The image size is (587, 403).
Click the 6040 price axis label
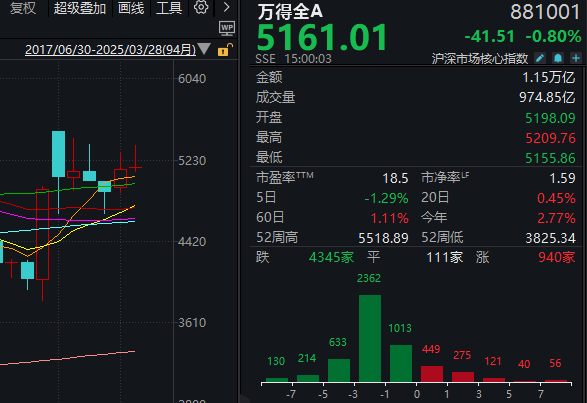(192, 79)
